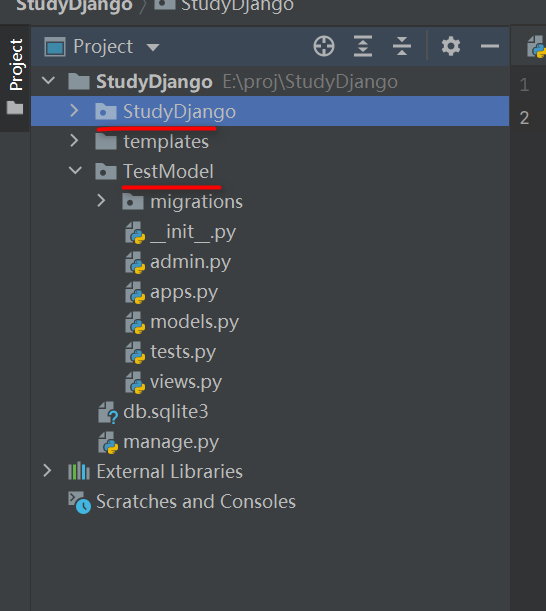
Task: Expand External Libraries node
Action: [x=47, y=471]
